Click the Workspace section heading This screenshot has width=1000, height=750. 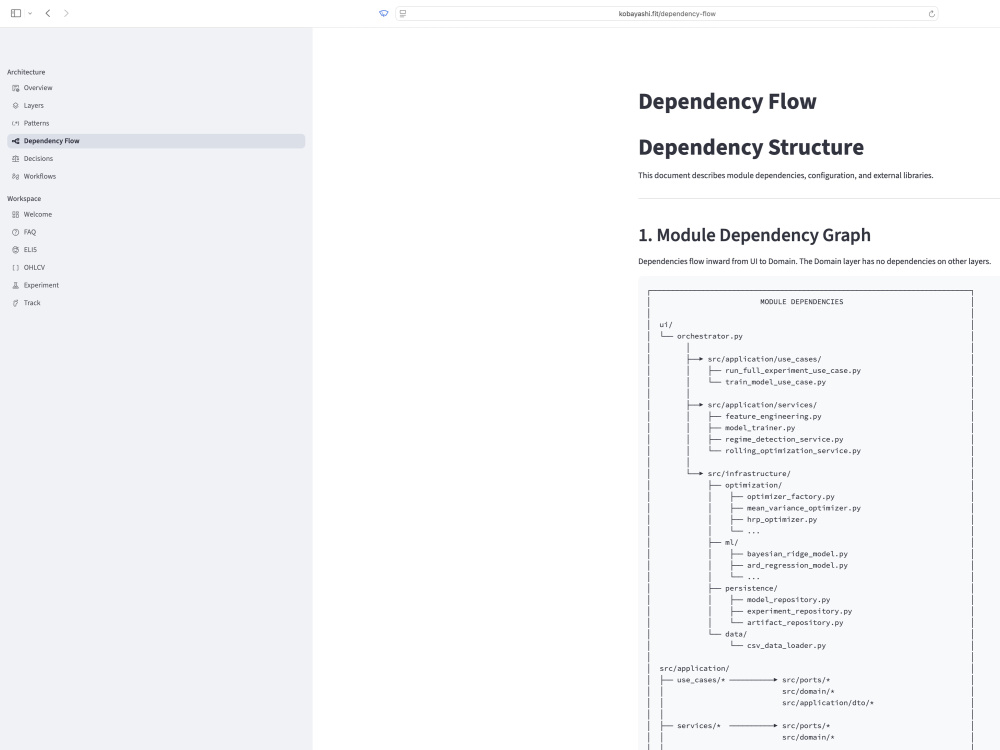point(24,198)
